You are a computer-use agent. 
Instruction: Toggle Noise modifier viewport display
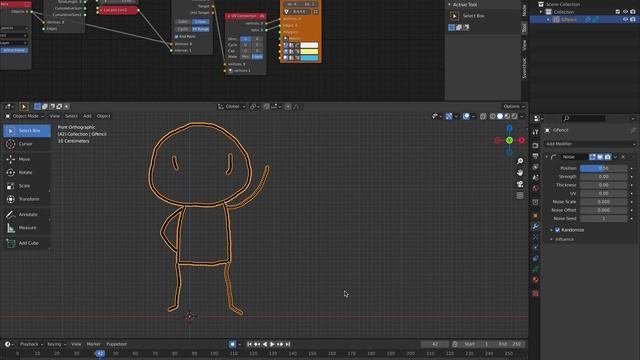tap(600, 157)
